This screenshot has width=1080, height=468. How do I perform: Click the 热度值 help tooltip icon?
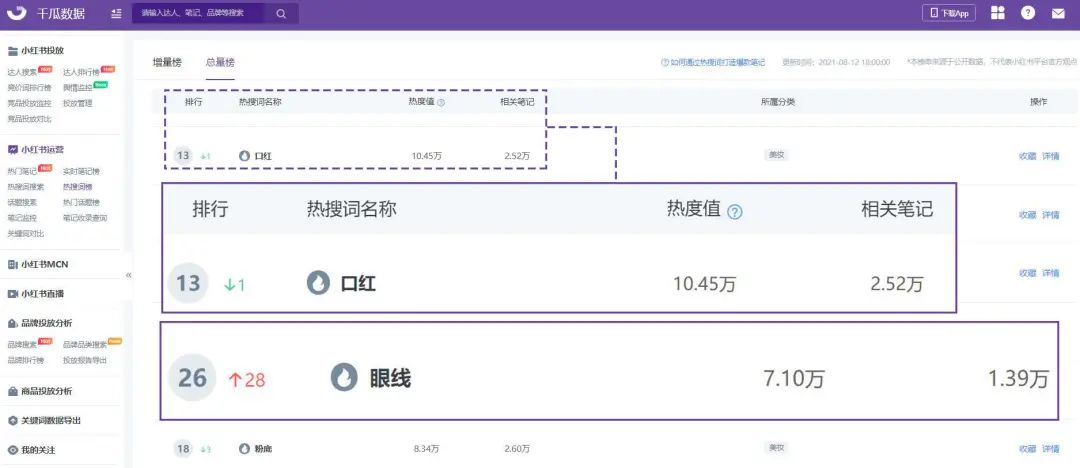point(441,102)
